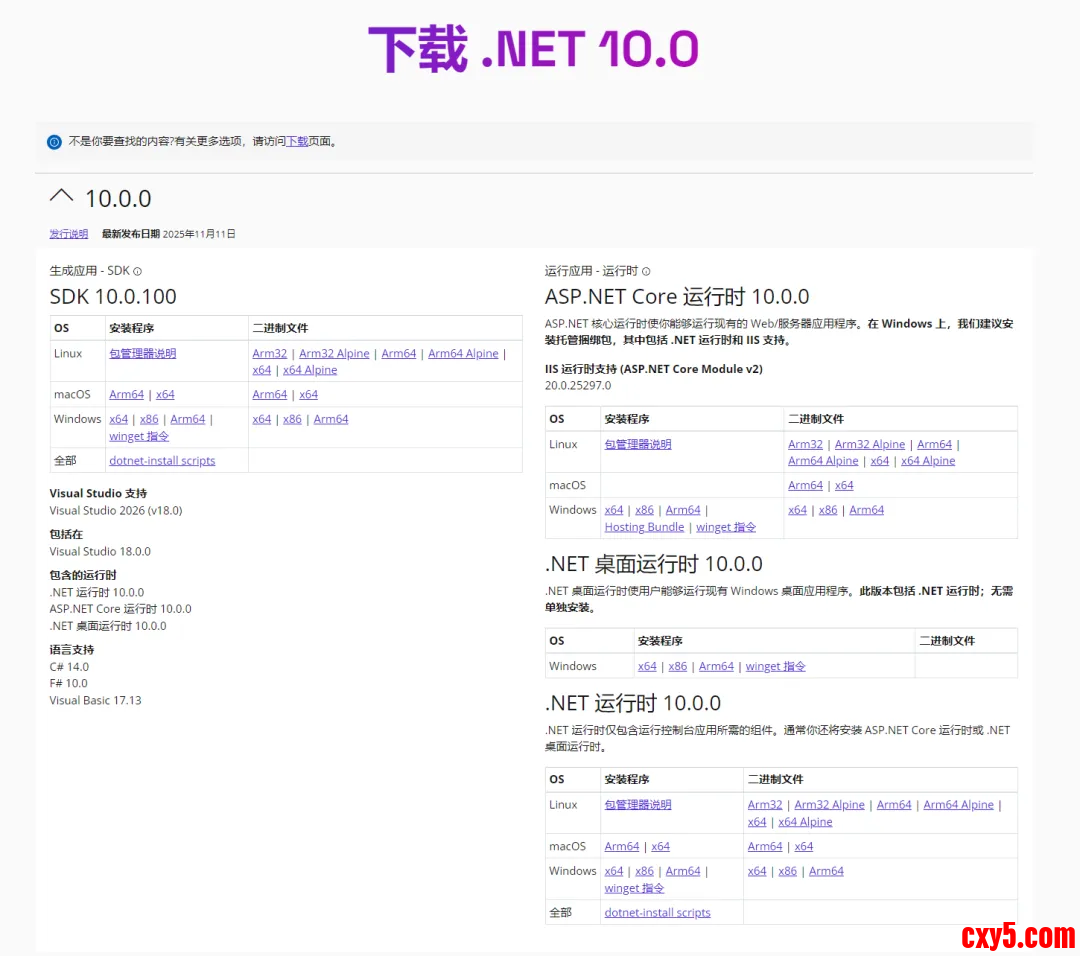The height and width of the screenshot is (956, 1080).
Task: Open SDK Linux 包管理器说明 link
Action: (142, 354)
